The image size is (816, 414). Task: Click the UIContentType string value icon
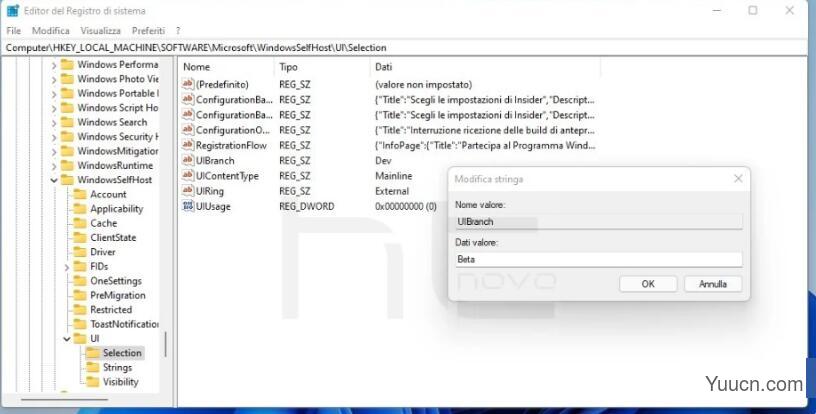pyautogui.click(x=188, y=176)
